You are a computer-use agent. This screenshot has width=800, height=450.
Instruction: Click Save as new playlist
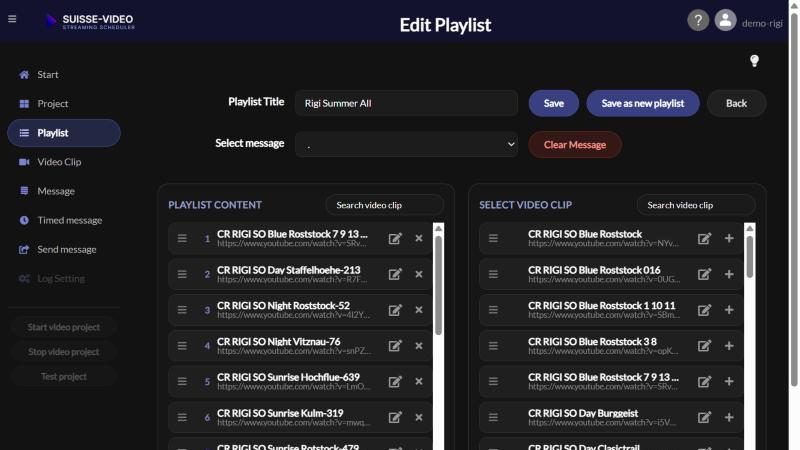(642, 103)
